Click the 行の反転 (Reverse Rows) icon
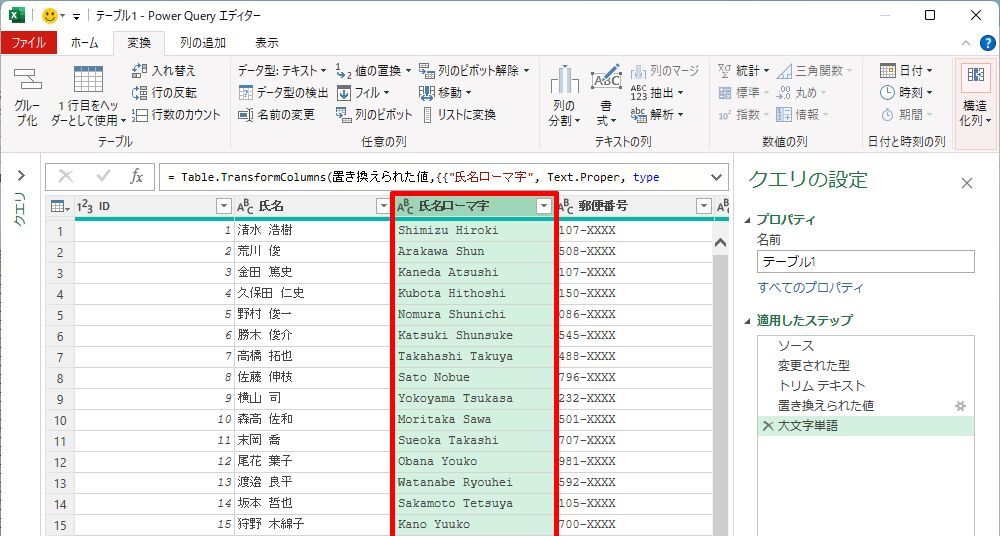The image size is (1000, 536). pyautogui.click(x=140, y=93)
